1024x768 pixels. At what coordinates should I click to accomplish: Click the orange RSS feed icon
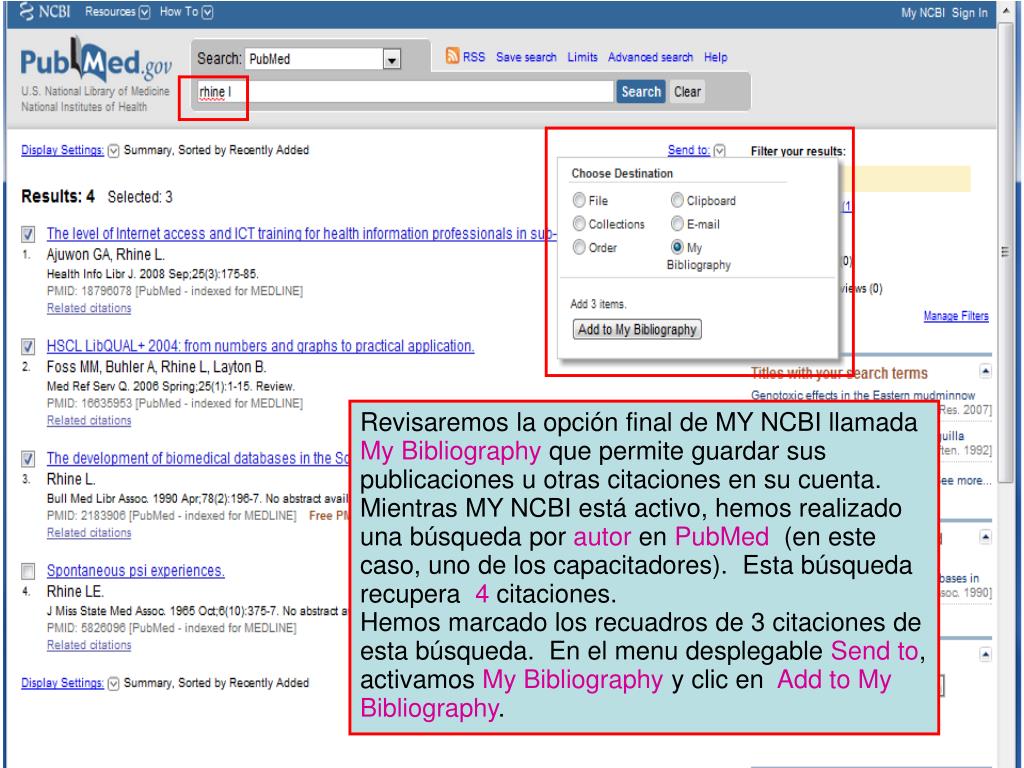point(453,56)
